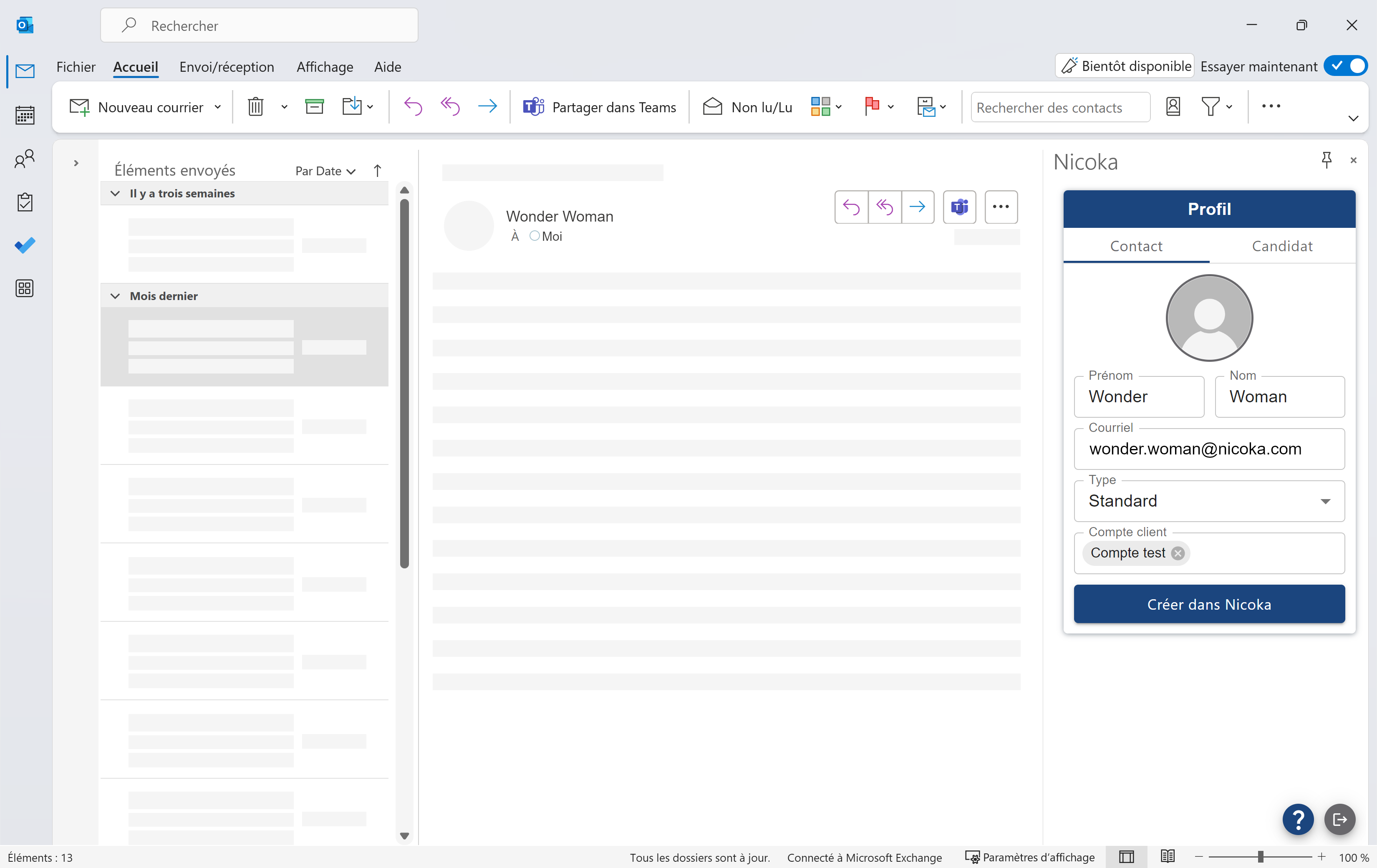Click the Filter Email funnel icon
The image size is (1377, 868).
[x=1210, y=107]
